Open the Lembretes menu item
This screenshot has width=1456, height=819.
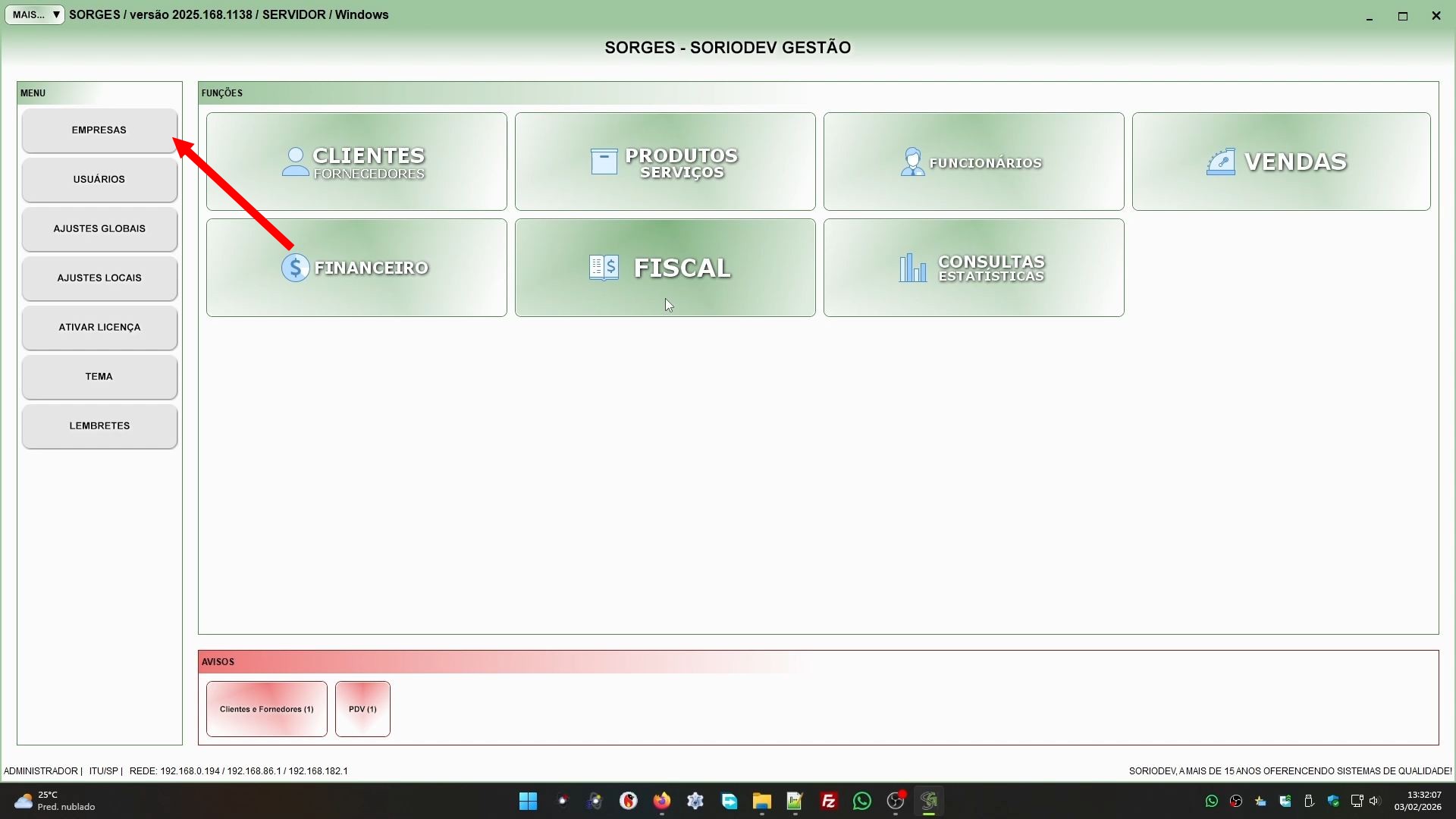(x=99, y=426)
